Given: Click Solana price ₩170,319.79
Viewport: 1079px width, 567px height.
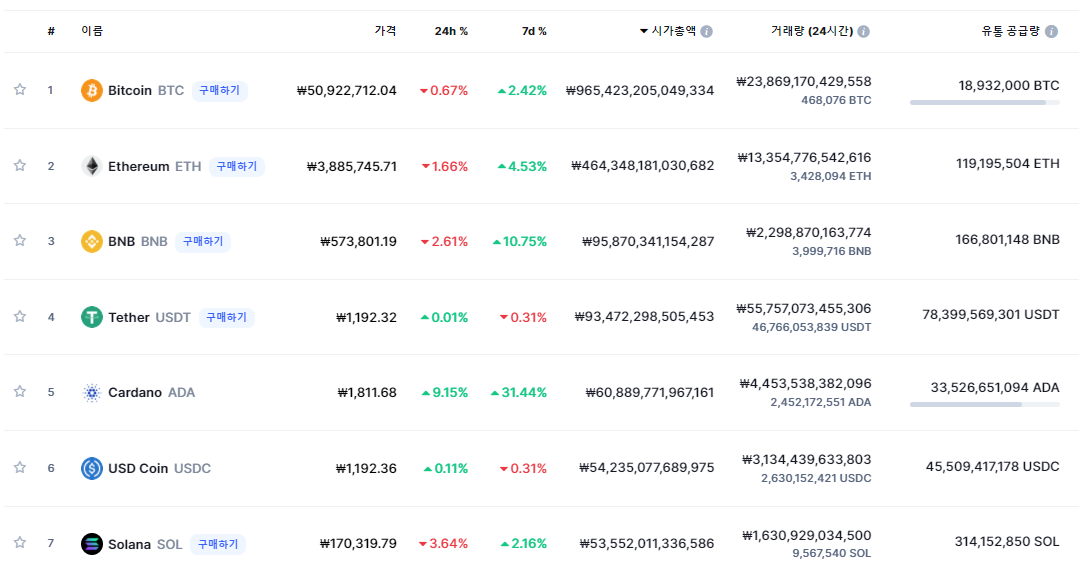Looking at the screenshot, I should click(358, 544).
